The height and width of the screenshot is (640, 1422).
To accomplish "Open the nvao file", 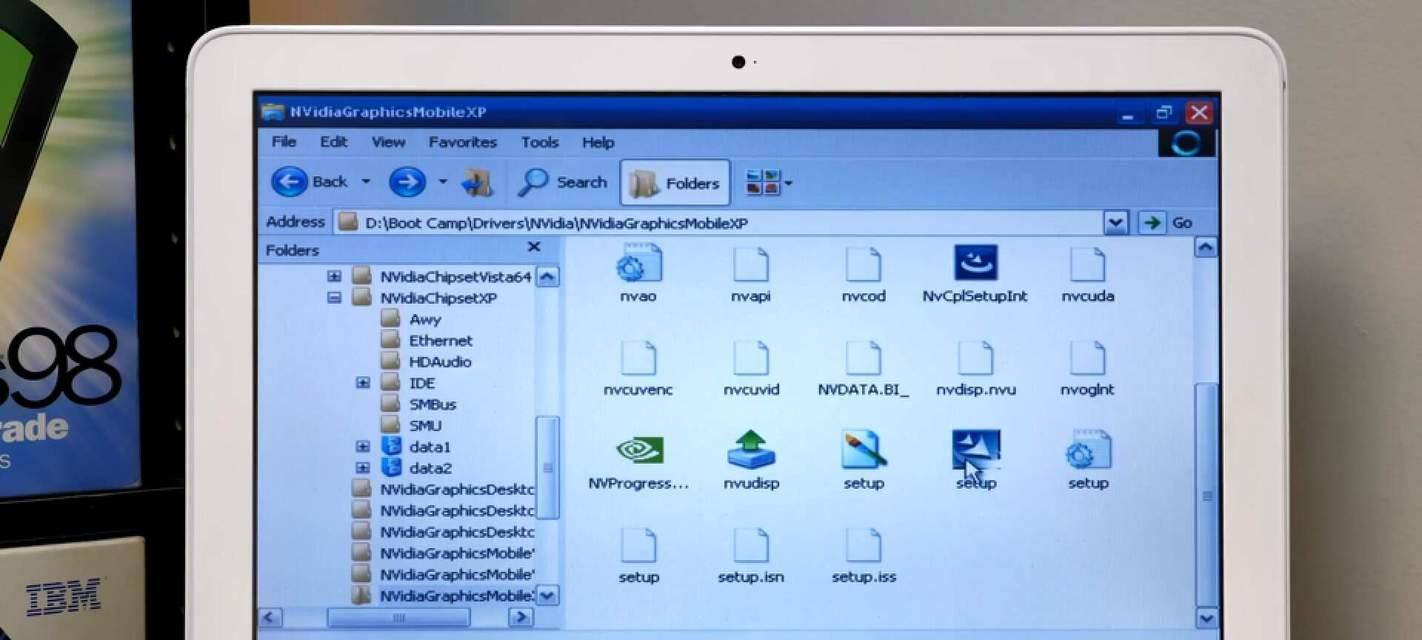I will point(638,275).
